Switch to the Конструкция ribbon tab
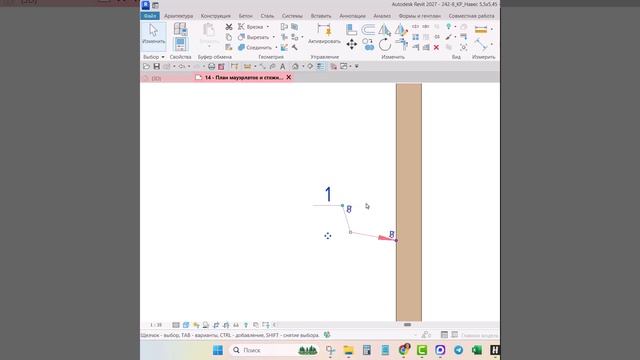This screenshot has width=640, height=360. 216,16
